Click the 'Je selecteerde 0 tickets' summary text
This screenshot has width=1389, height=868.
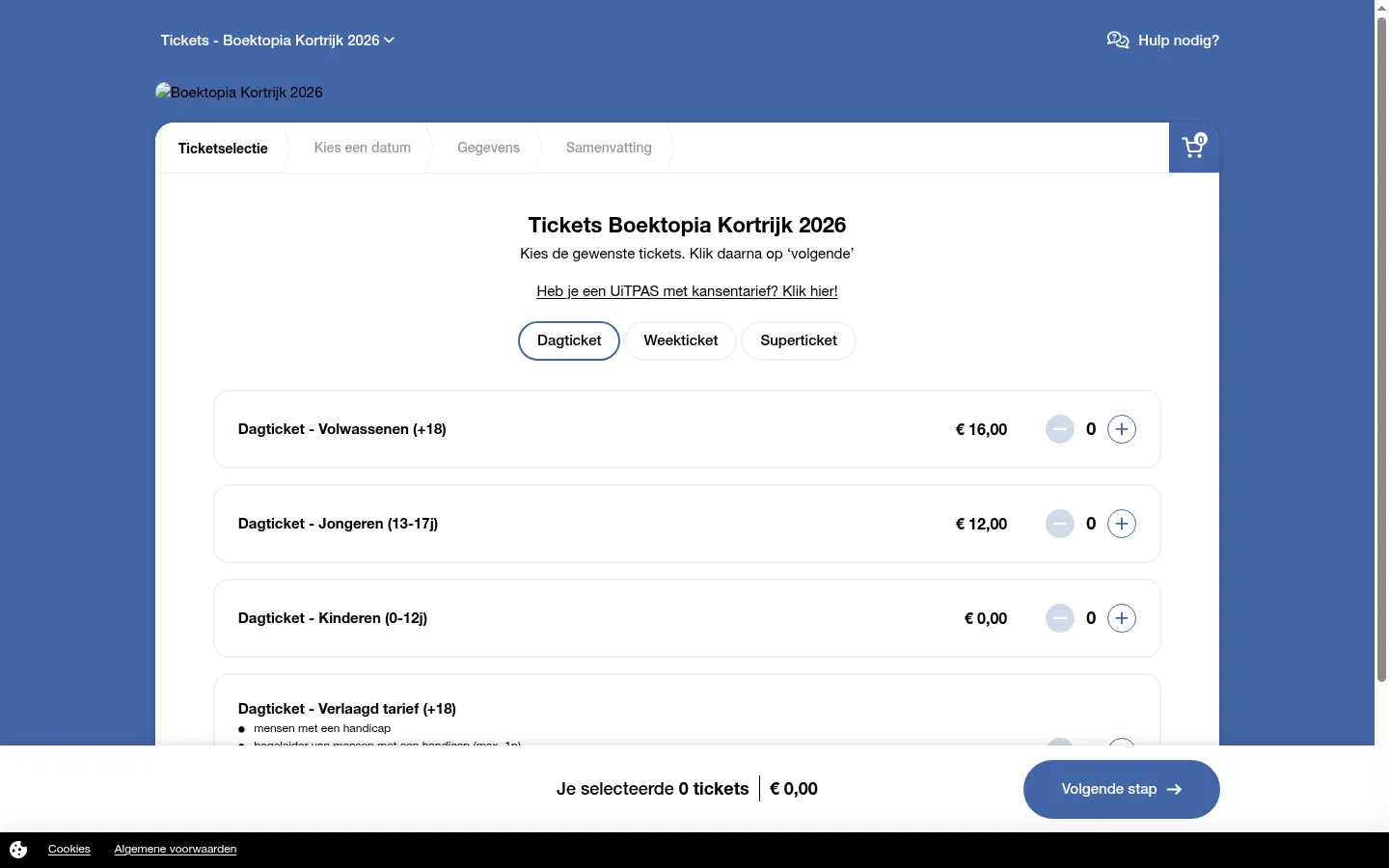[x=652, y=789]
